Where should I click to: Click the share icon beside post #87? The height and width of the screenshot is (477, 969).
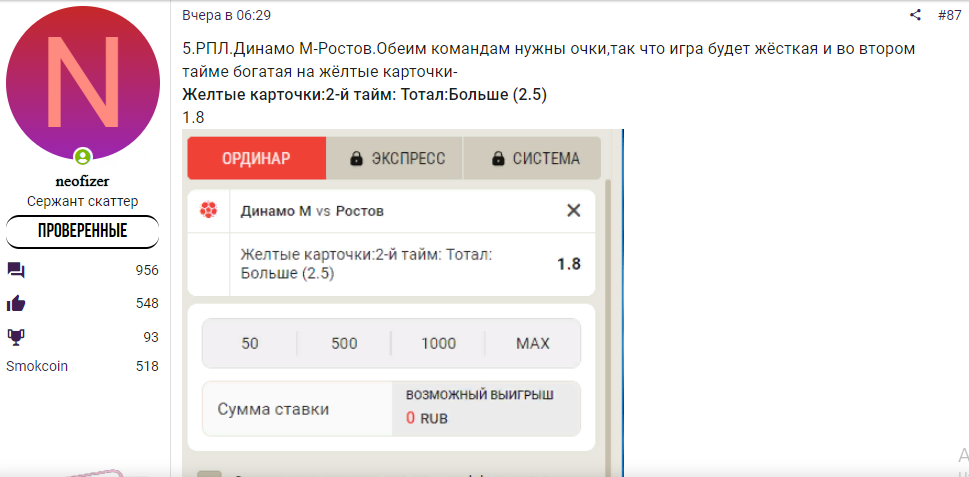click(915, 15)
